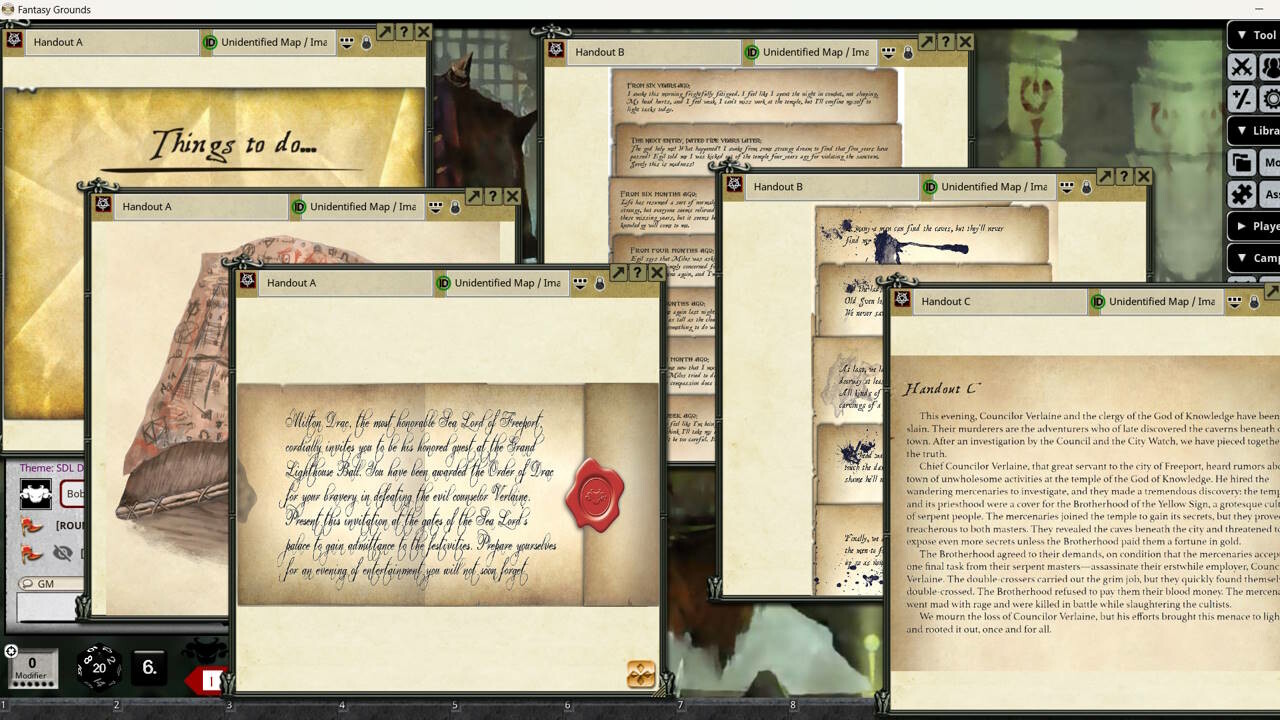Edit name field of invitation Handout A
Screen dimensions: 1280x720
[345, 283]
